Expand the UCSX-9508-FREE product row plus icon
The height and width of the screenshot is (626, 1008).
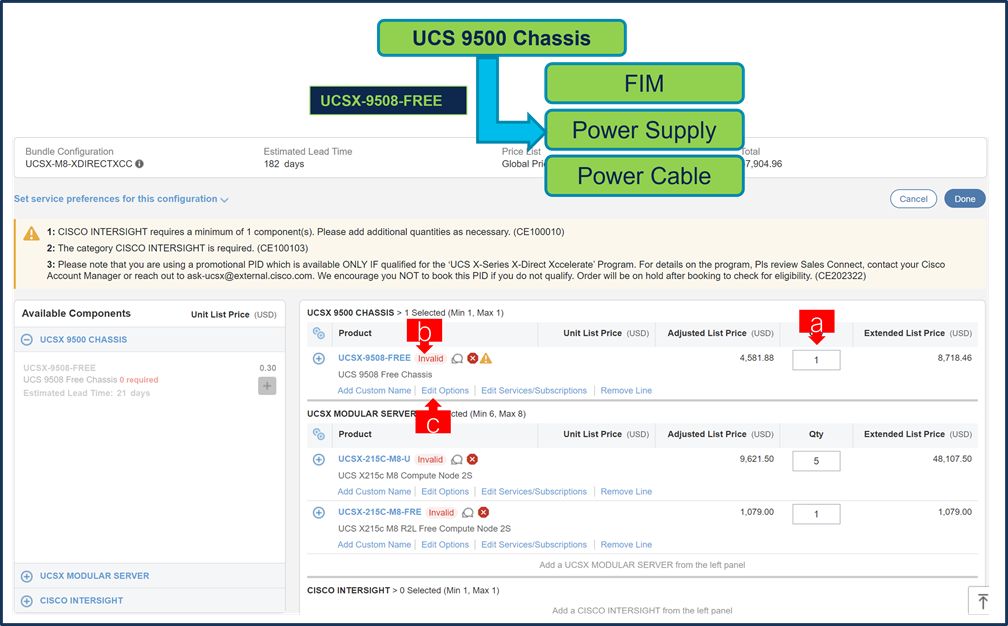(318, 359)
